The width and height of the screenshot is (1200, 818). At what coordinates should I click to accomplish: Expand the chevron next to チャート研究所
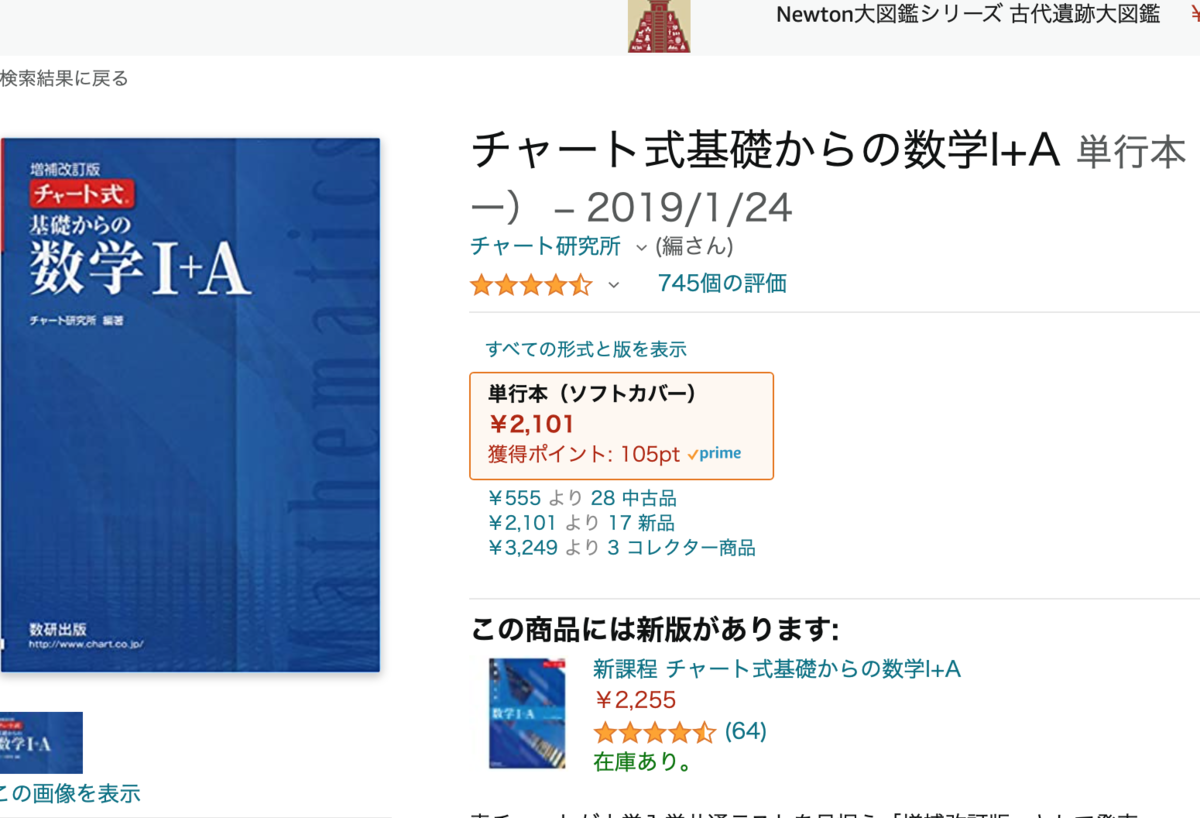click(641, 248)
